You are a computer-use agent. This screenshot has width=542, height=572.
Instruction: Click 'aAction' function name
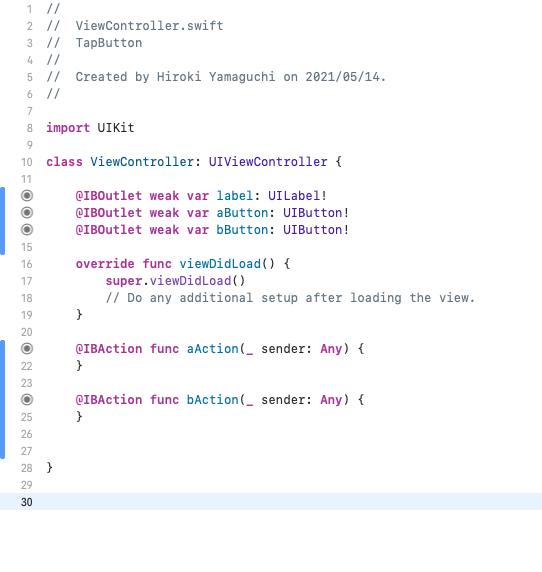pos(213,349)
